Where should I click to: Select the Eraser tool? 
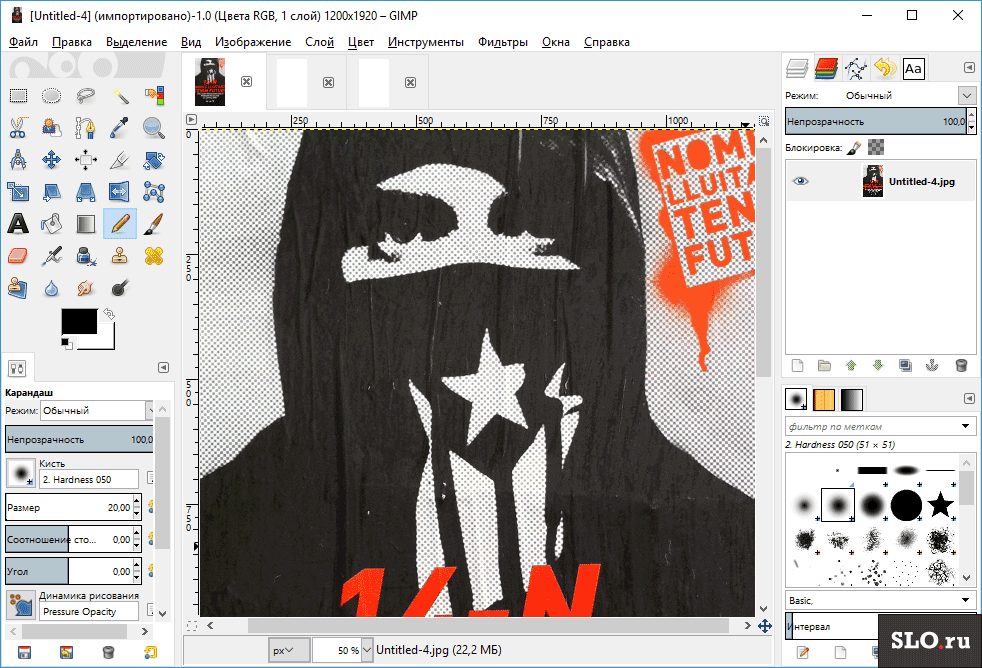tap(18, 255)
